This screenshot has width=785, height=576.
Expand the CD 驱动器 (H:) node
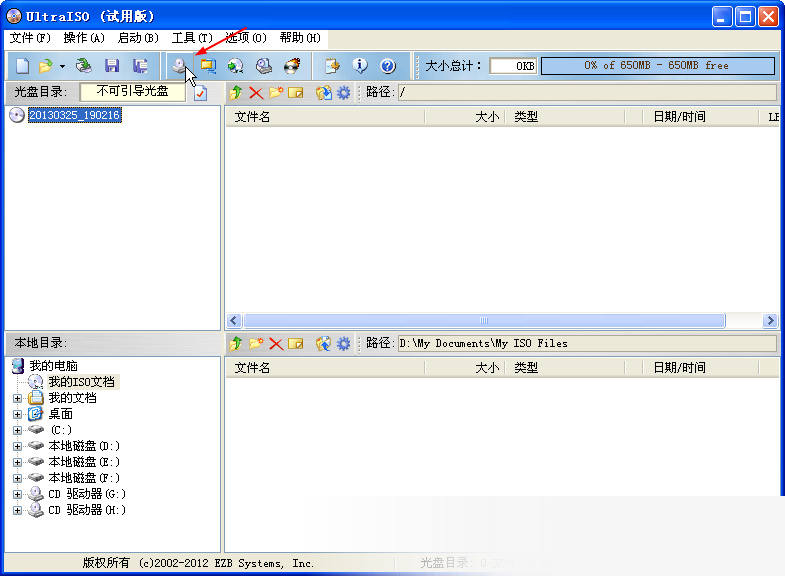coord(18,510)
